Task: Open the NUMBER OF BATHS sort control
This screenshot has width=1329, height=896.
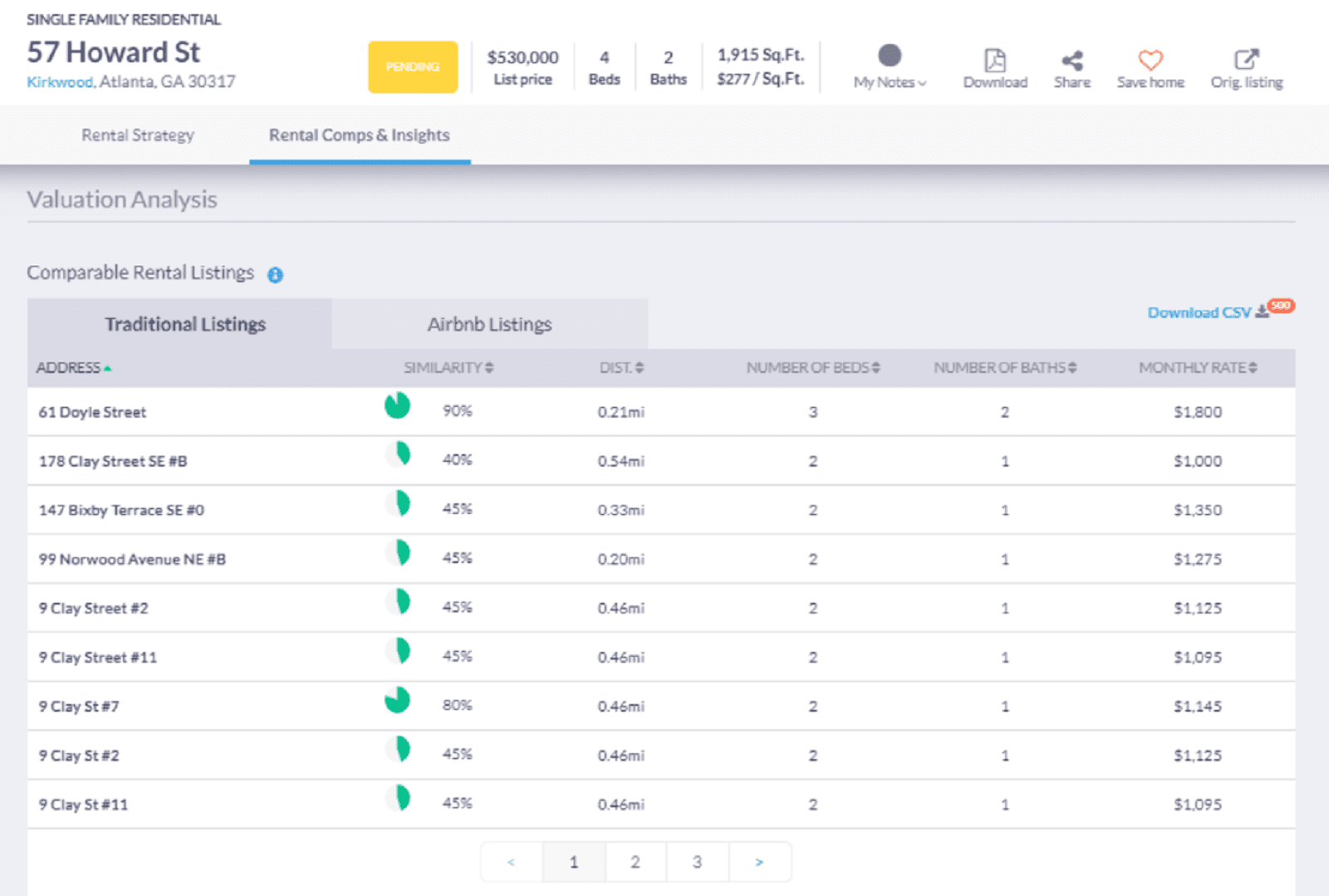Action: click(1074, 367)
